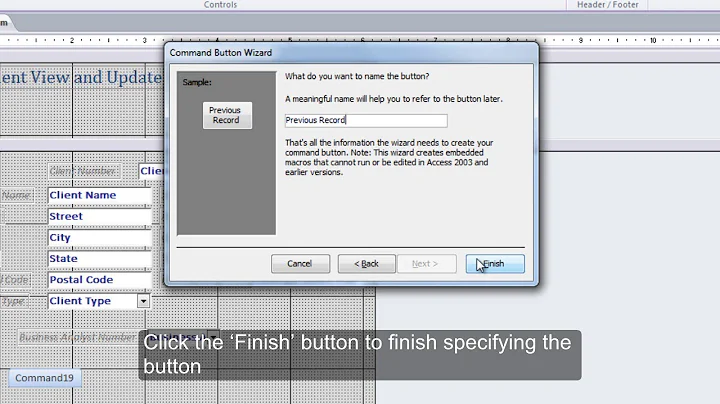720x404 pixels.
Task: Select the Postal Code field
Action: [100, 280]
